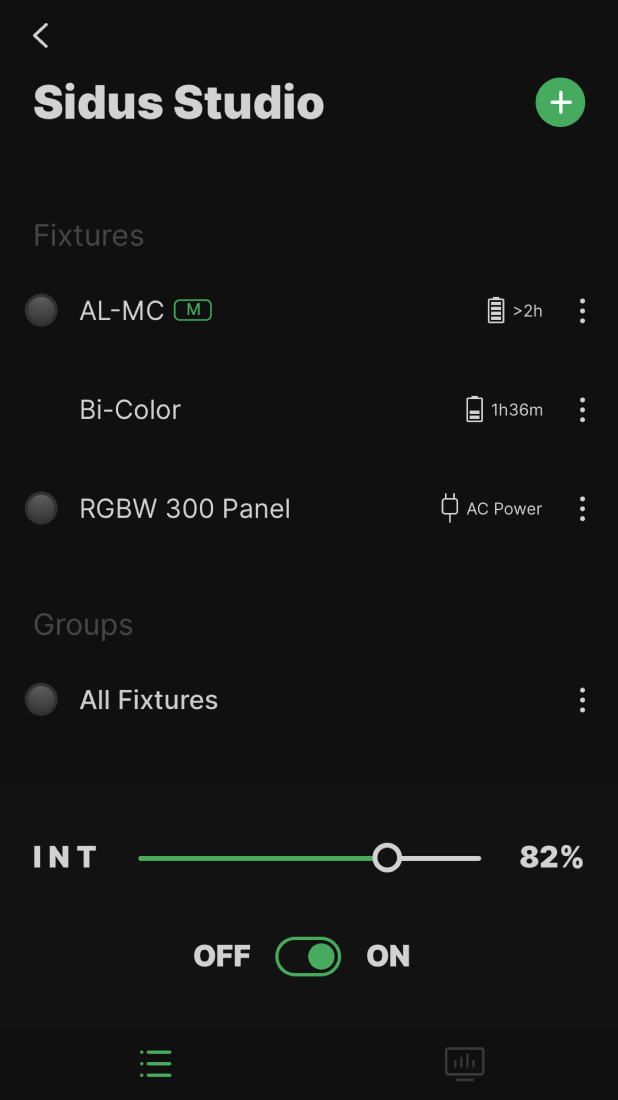Click the INT intensity slider handle
618x1100 pixels.
[387, 857]
